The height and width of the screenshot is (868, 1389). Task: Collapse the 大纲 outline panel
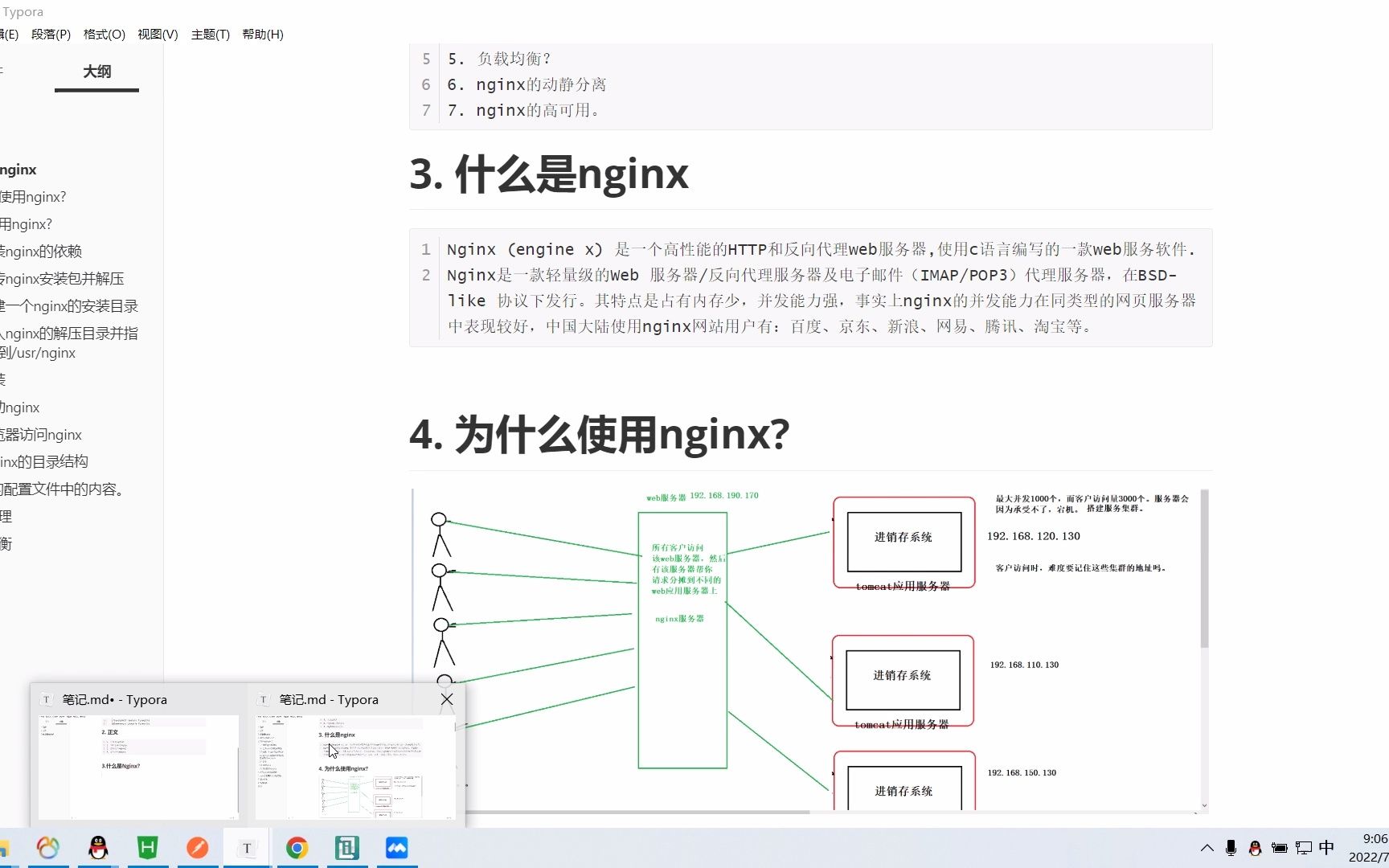click(x=96, y=72)
